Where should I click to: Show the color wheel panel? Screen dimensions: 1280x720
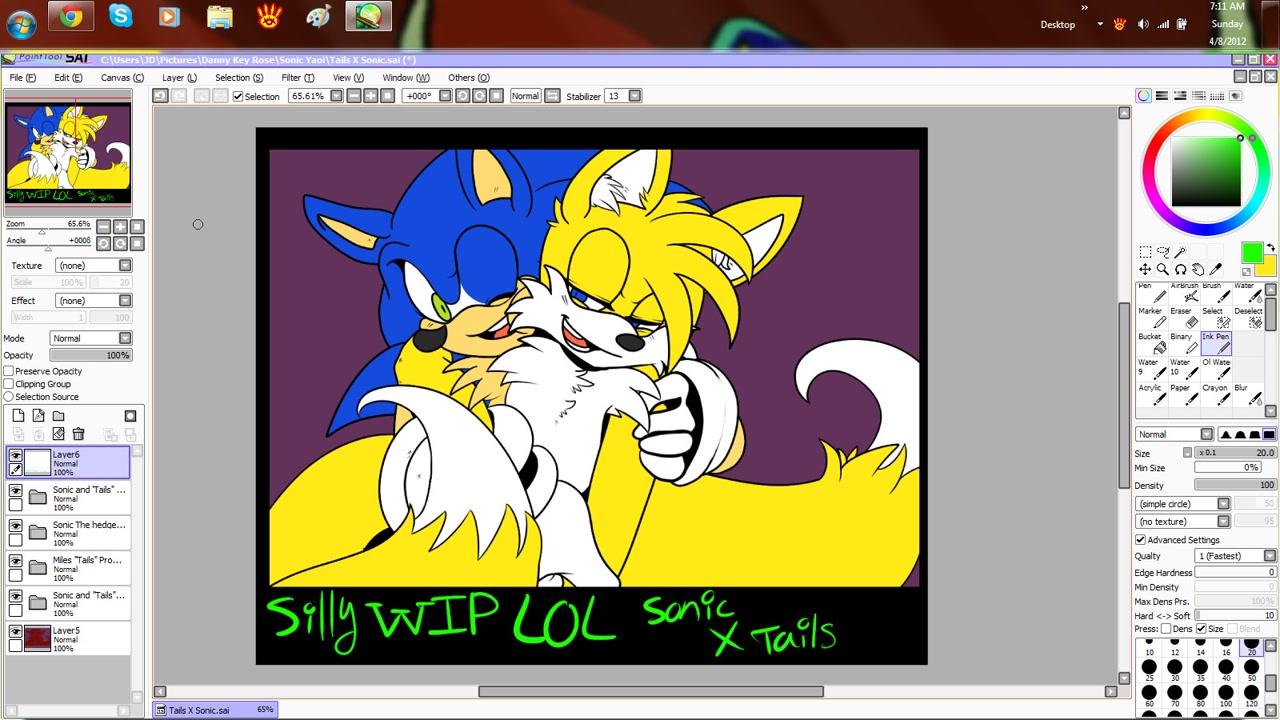(1144, 96)
